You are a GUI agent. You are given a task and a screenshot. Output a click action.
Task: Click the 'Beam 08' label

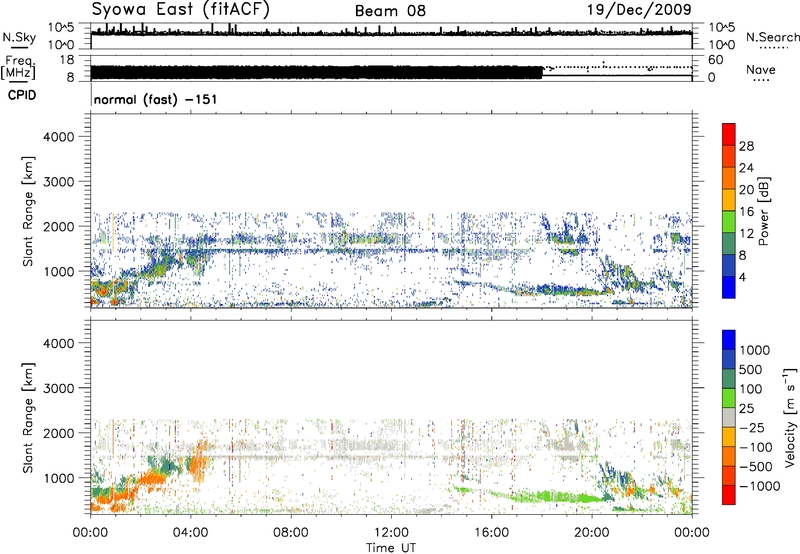coord(390,11)
